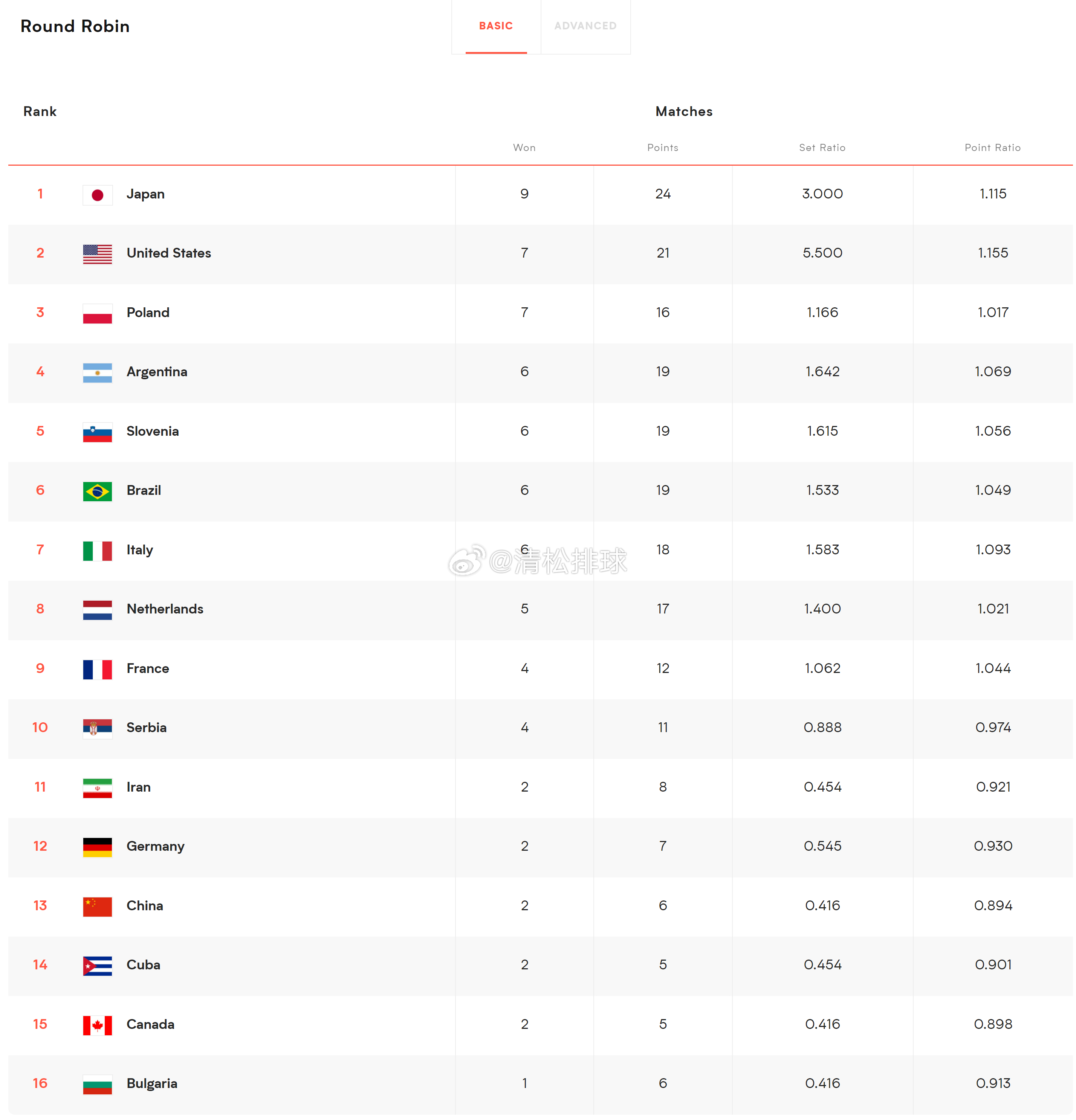Open the Netherlands team link
This screenshot has height=1120, width=1076.
165,609
